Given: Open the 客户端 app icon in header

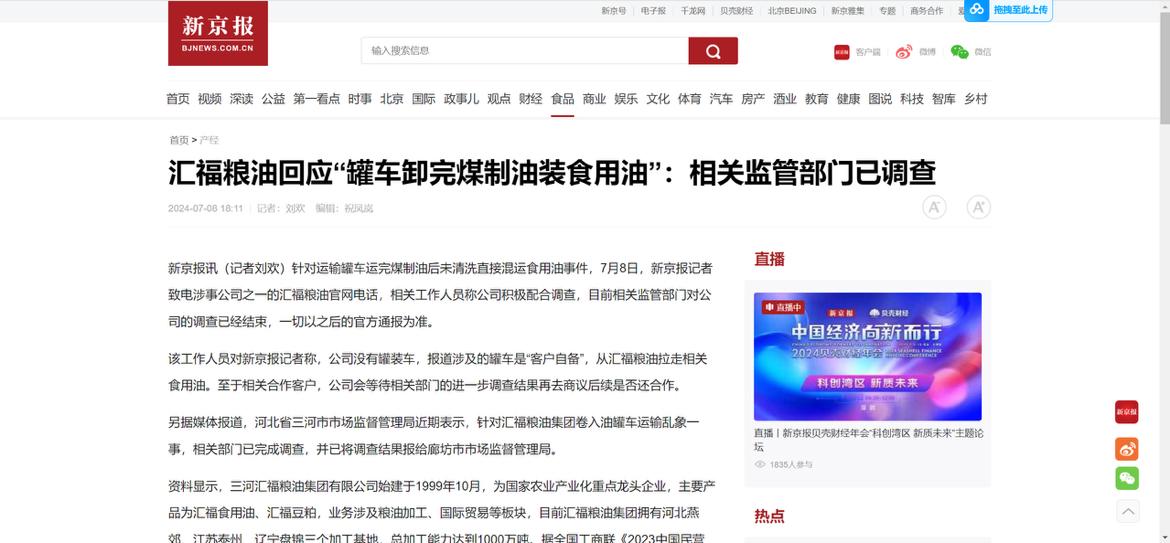Looking at the screenshot, I should [842, 52].
